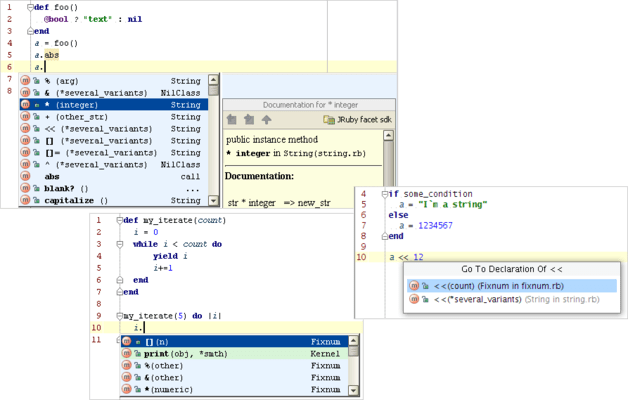The image size is (628, 400).
Task: Click the method icon beside % (arg)
Action: [x=25, y=80]
